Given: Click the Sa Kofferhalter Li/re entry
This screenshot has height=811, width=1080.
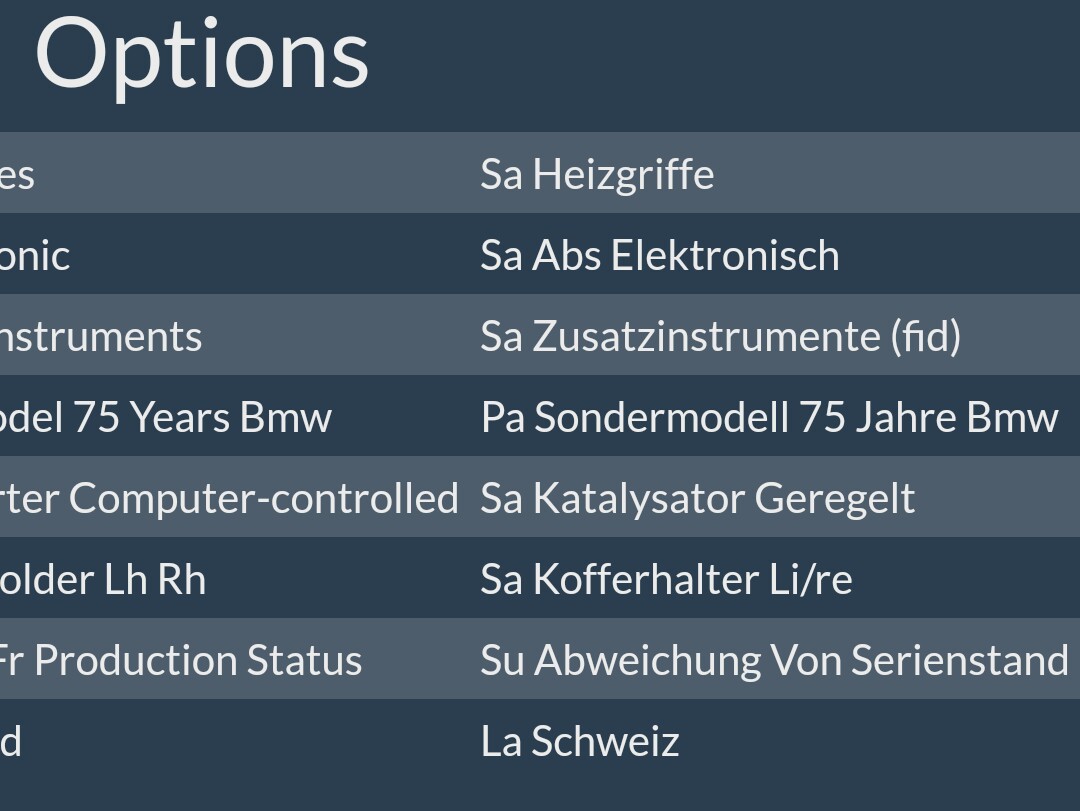Looking at the screenshot, I should [666, 579].
